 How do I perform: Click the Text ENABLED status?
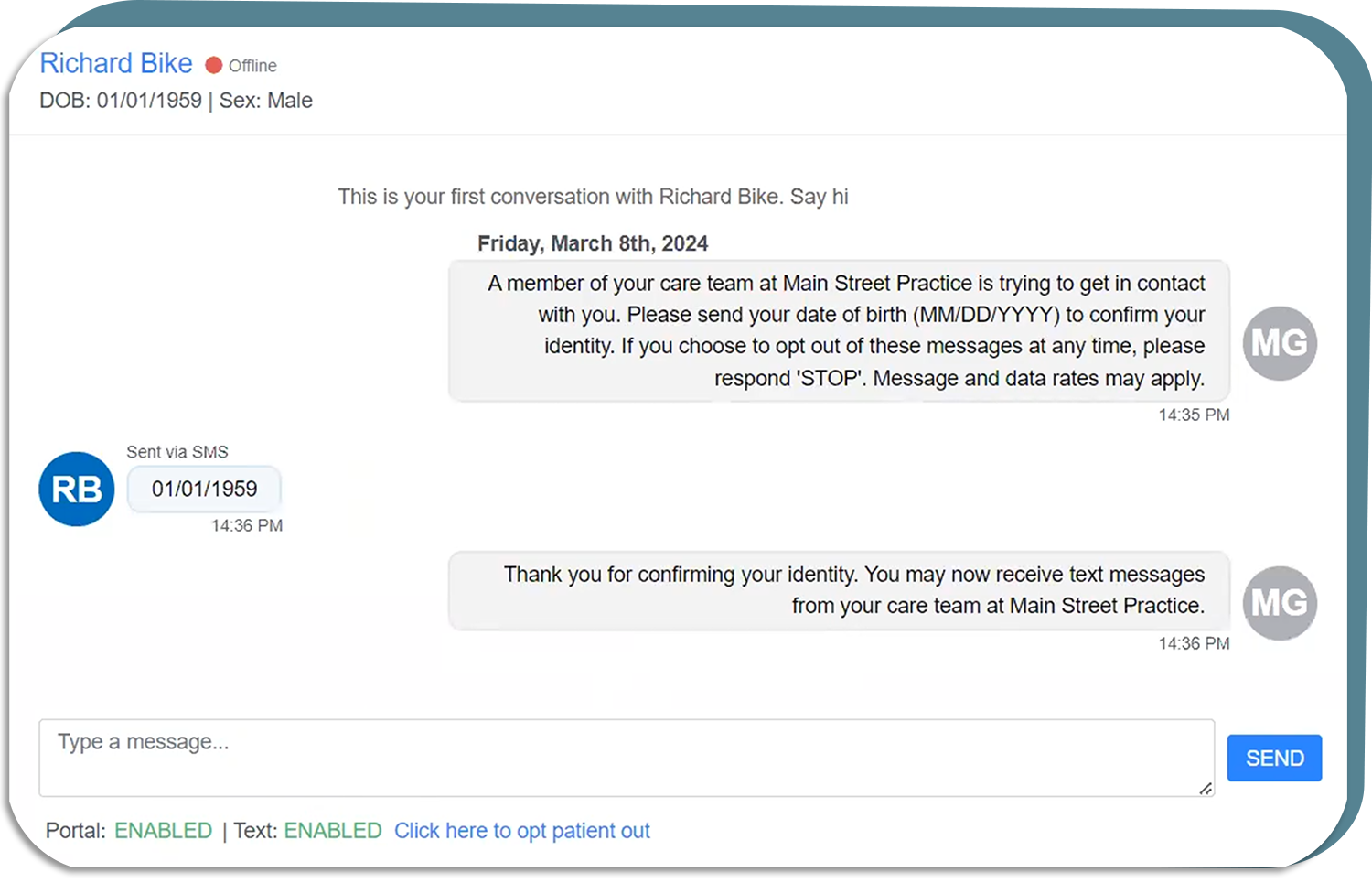coord(332,831)
